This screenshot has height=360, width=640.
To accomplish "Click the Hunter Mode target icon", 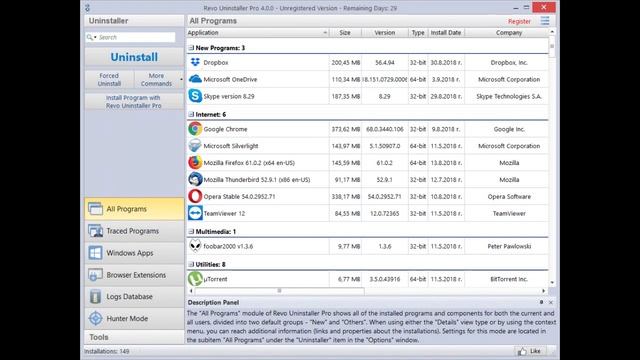I will tap(96, 318).
